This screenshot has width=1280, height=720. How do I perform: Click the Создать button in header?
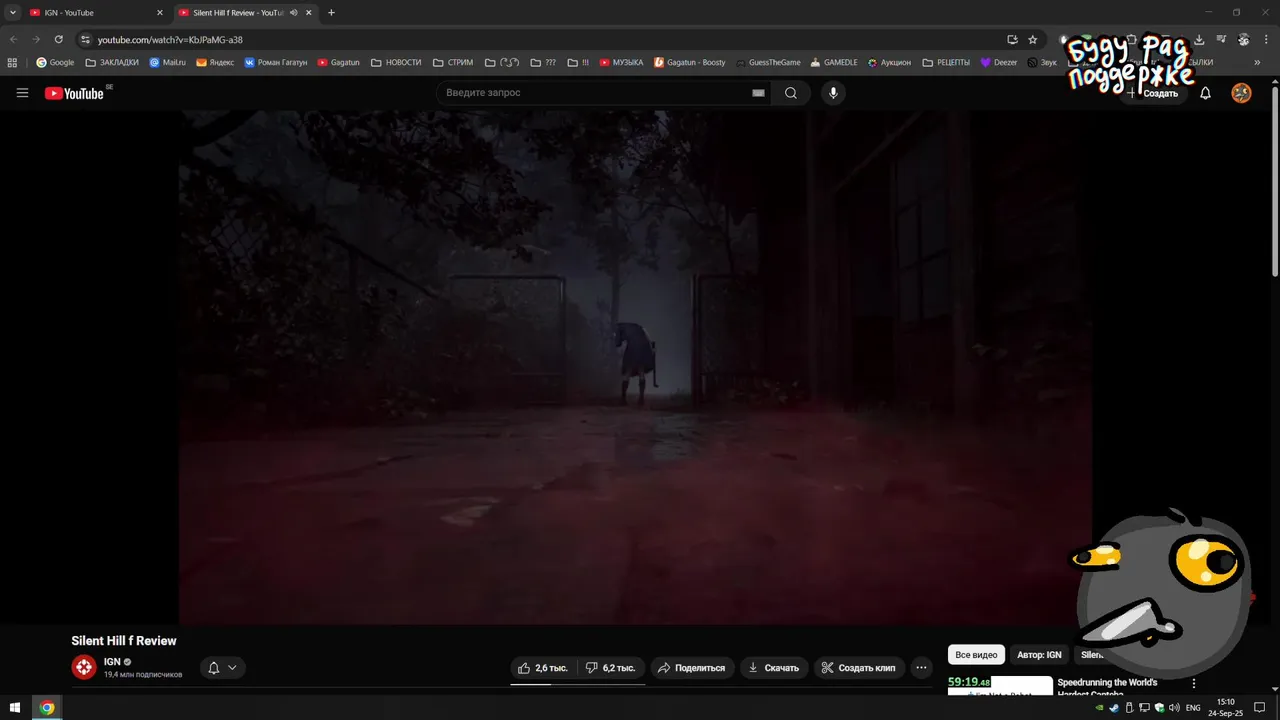1153,93
